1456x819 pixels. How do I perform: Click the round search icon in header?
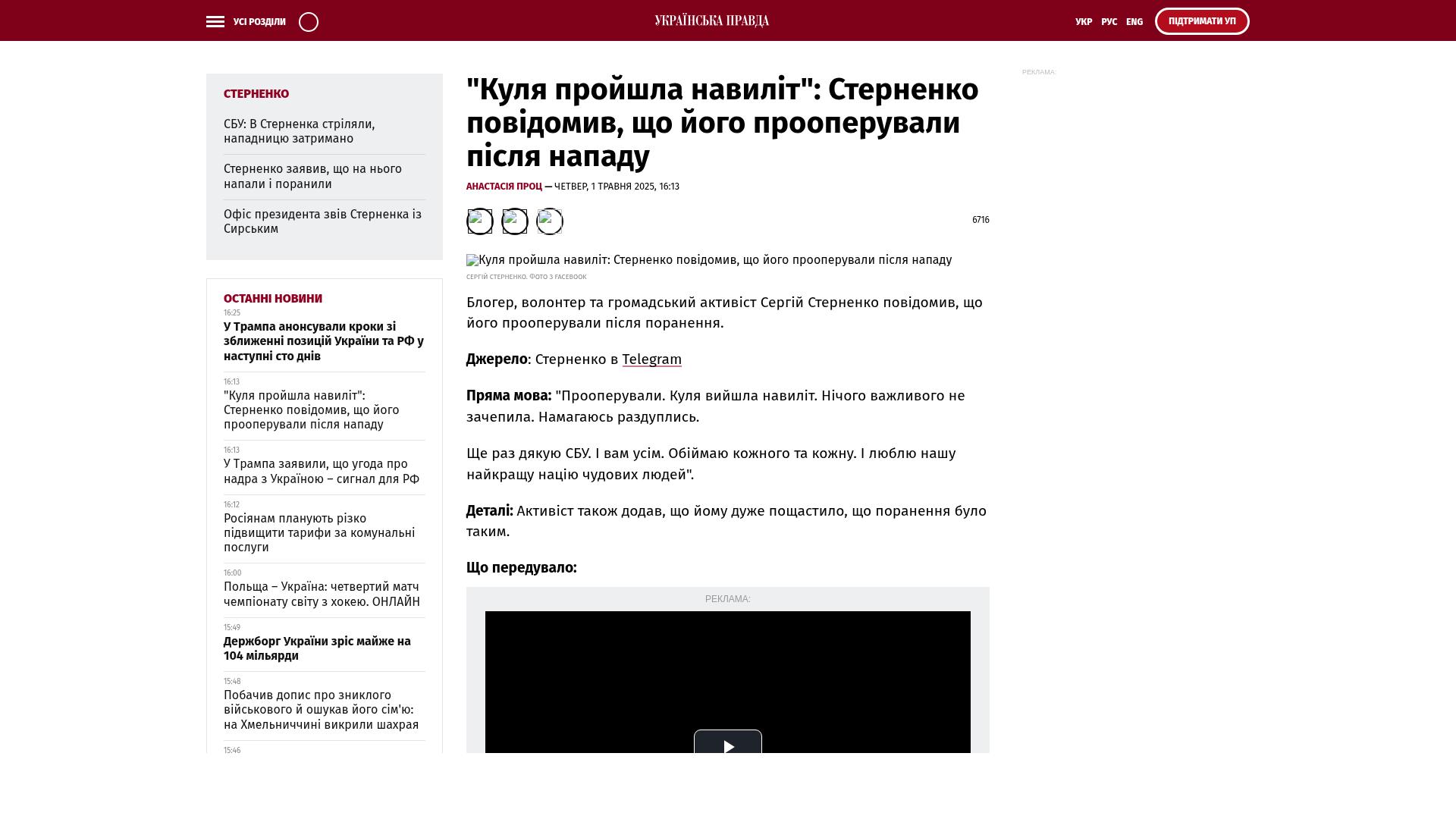309,22
